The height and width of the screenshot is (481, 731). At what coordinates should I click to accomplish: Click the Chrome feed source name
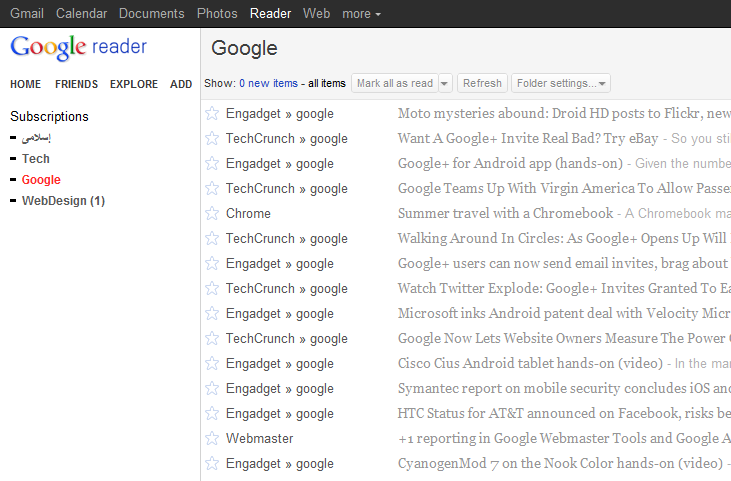click(x=248, y=213)
